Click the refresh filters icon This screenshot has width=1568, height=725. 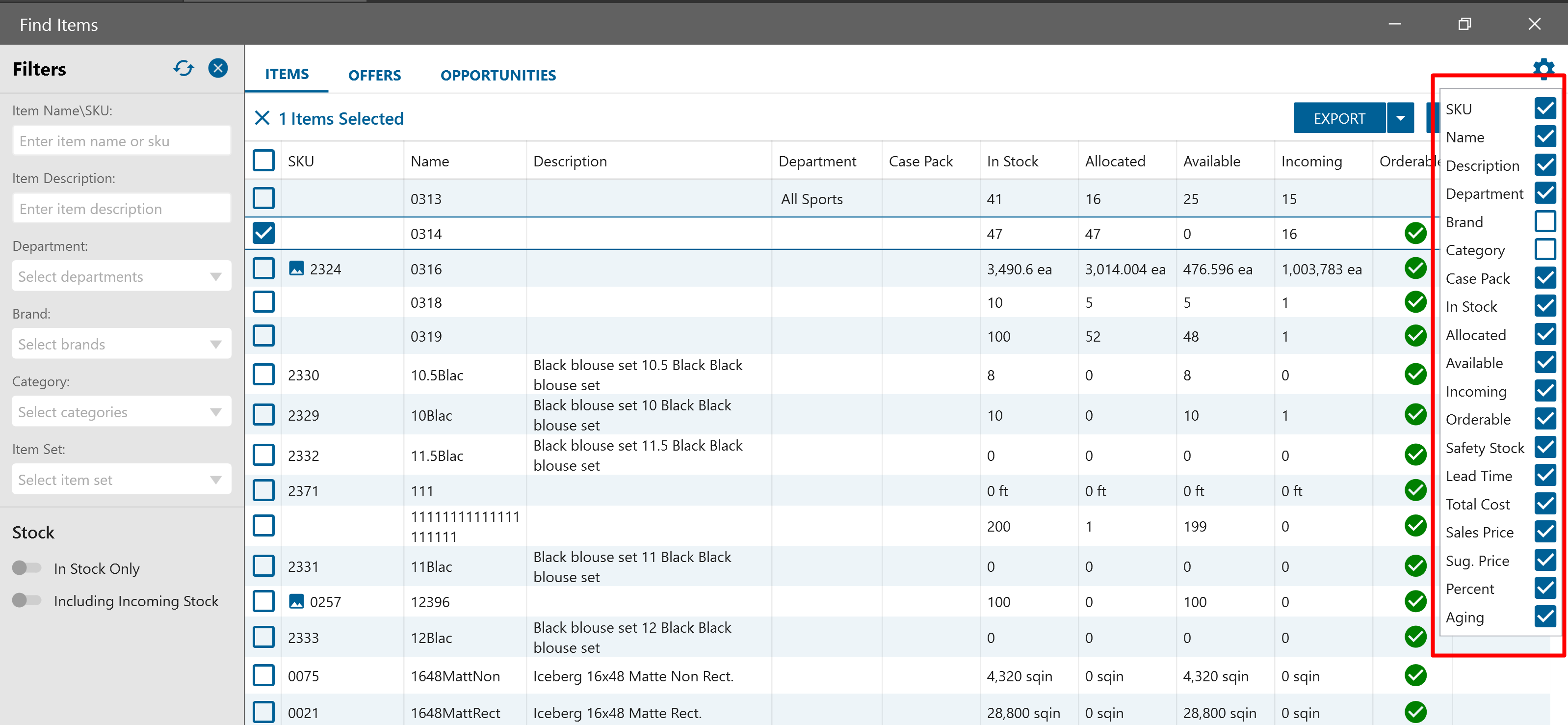click(x=183, y=68)
